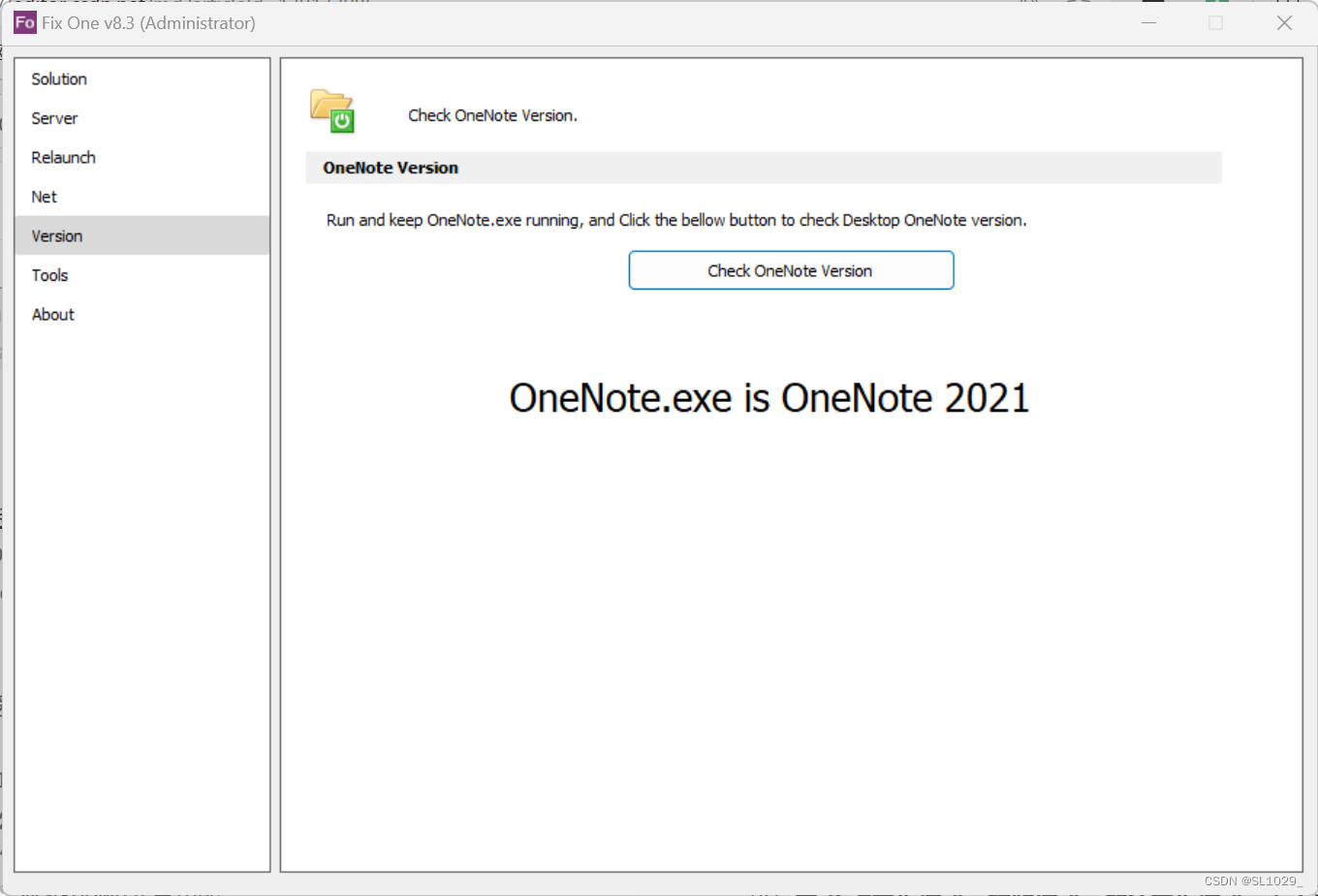Open the Net section
Viewport: 1318px width, 896px height.
(141, 197)
